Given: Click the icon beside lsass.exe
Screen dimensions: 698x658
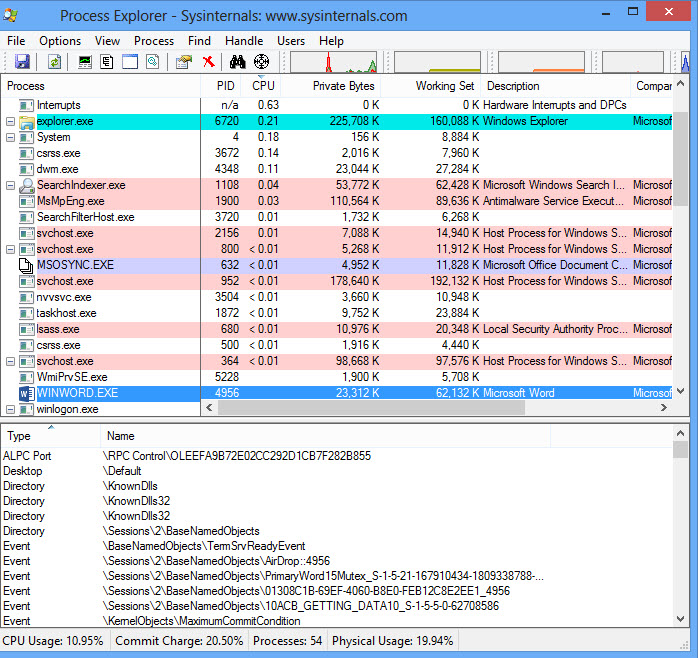Looking at the screenshot, I should pyautogui.click(x=27, y=329).
